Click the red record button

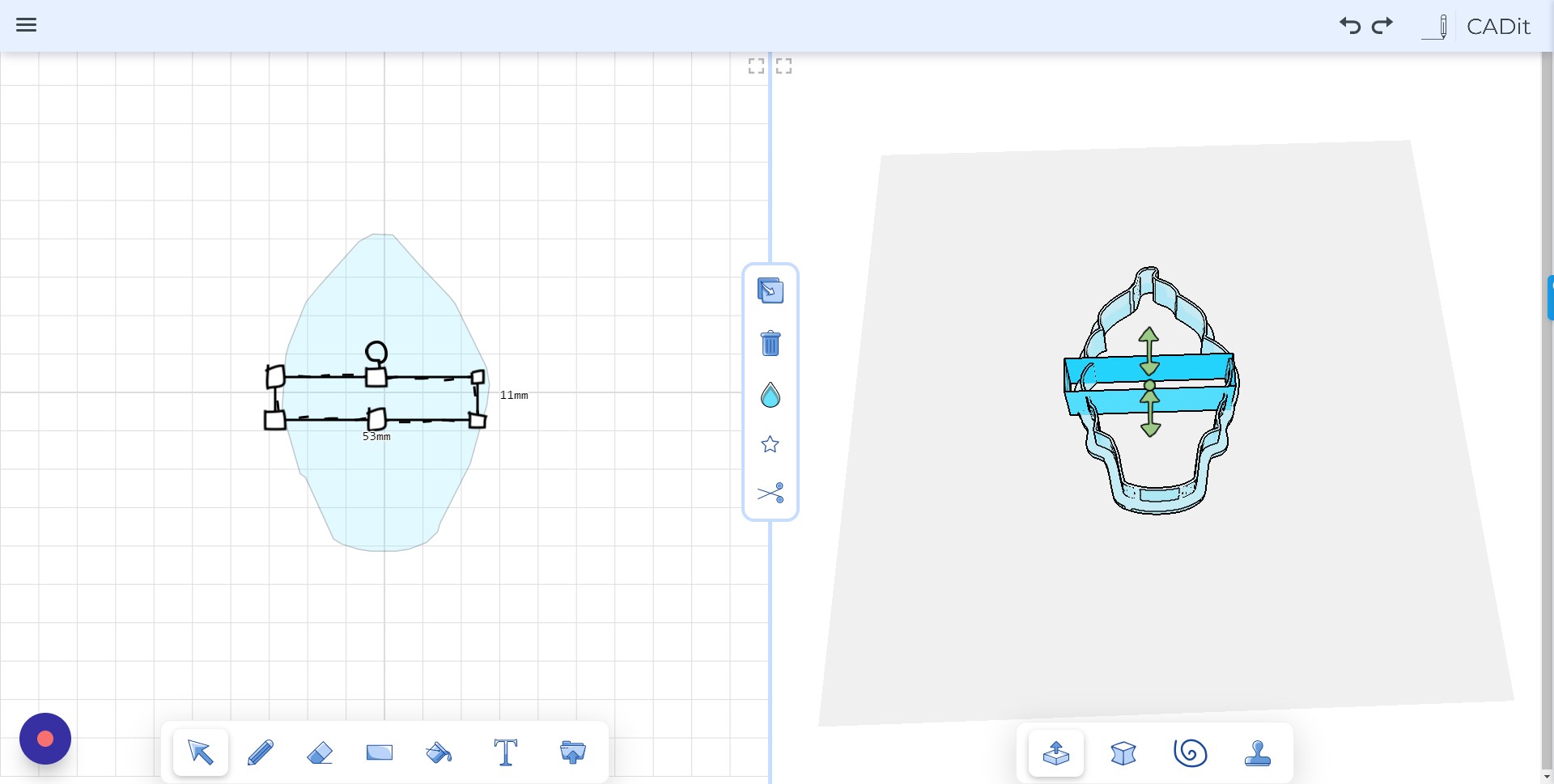[45, 739]
